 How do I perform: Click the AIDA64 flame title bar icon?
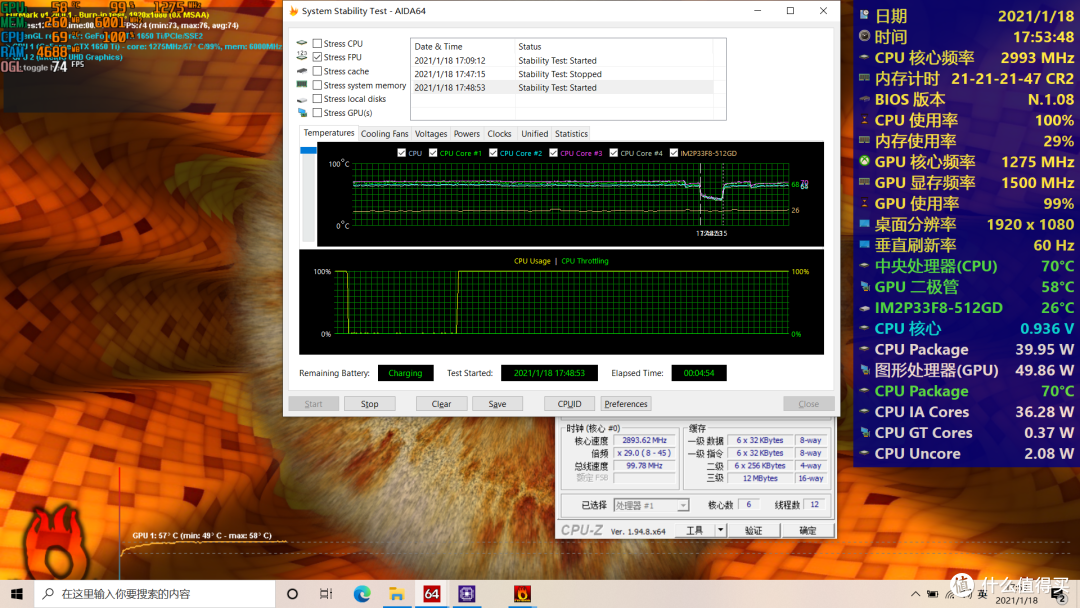pyautogui.click(x=294, y=11)
